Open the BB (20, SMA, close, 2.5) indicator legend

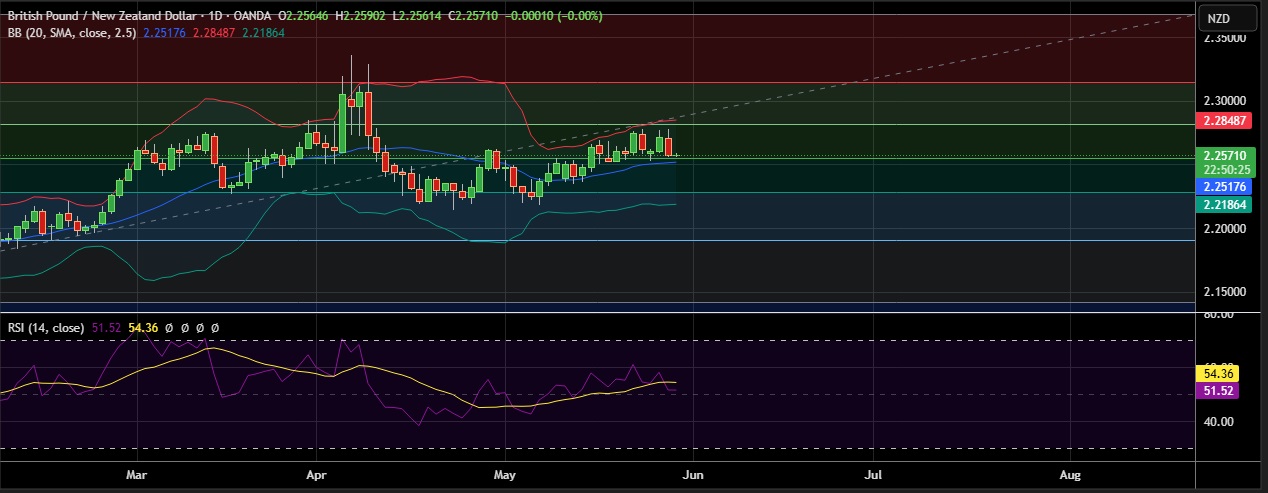tap(73, 32)
